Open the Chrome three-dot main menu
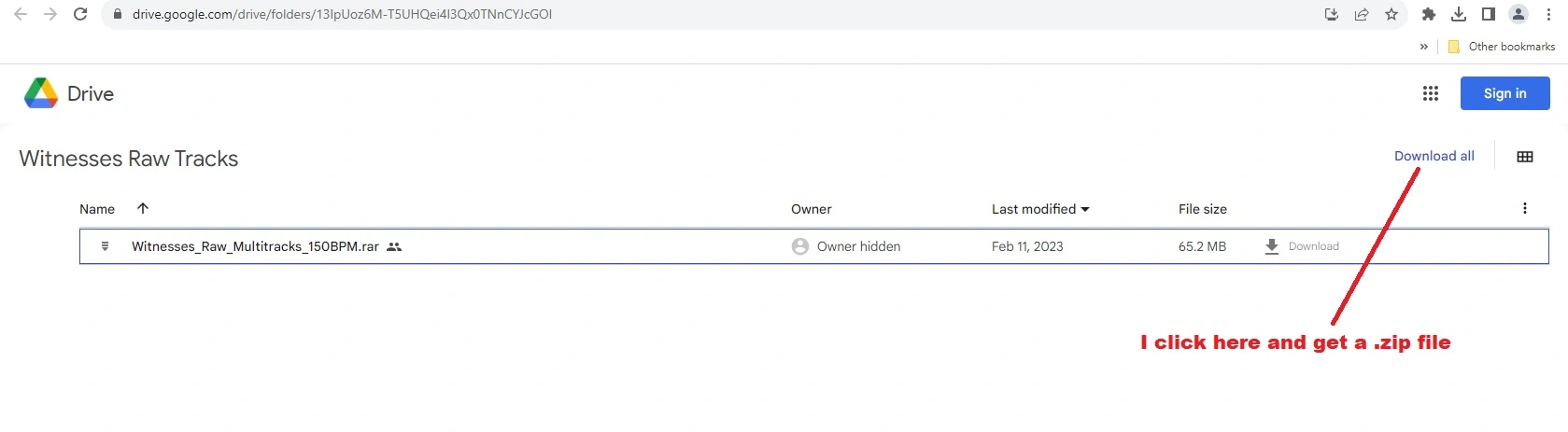 pyautogui.click(x=1547, y=14)
